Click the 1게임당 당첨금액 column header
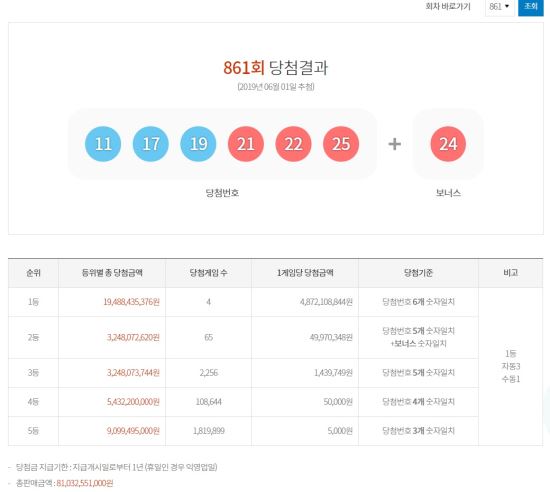The height and width of the screenshot is (492, 550). (305, 273)
